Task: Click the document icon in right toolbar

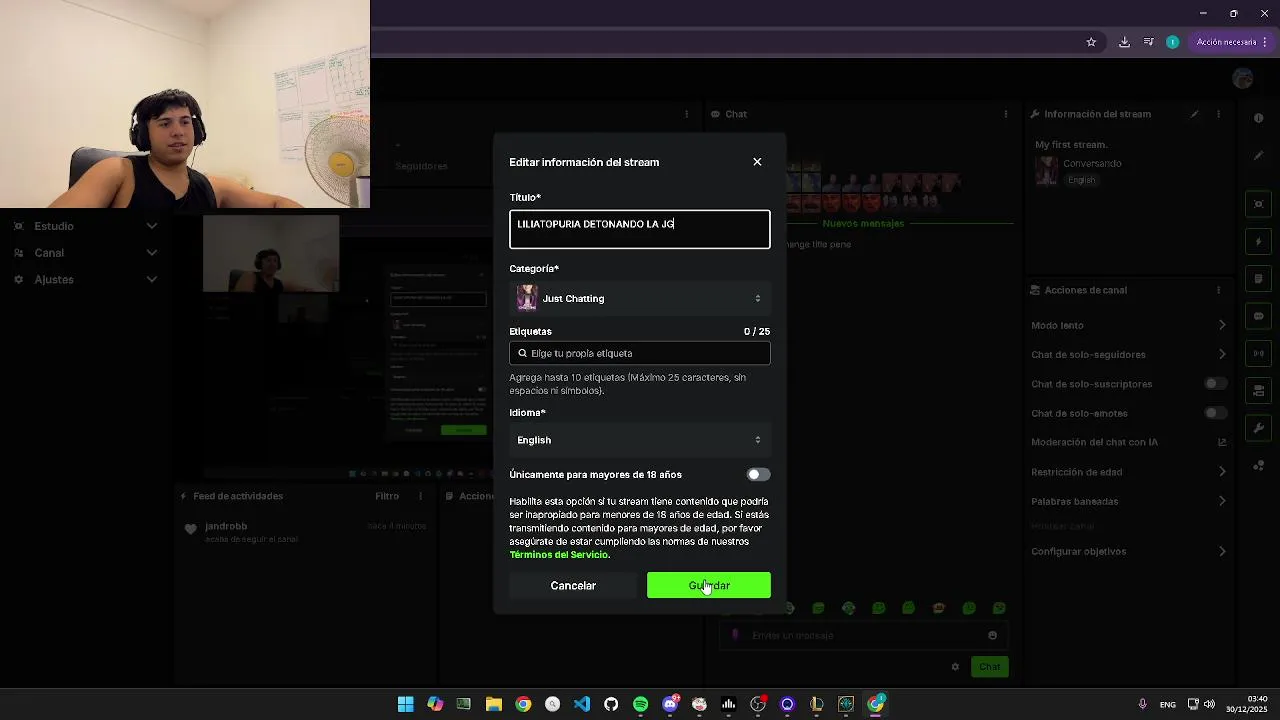Action: 1259,279
